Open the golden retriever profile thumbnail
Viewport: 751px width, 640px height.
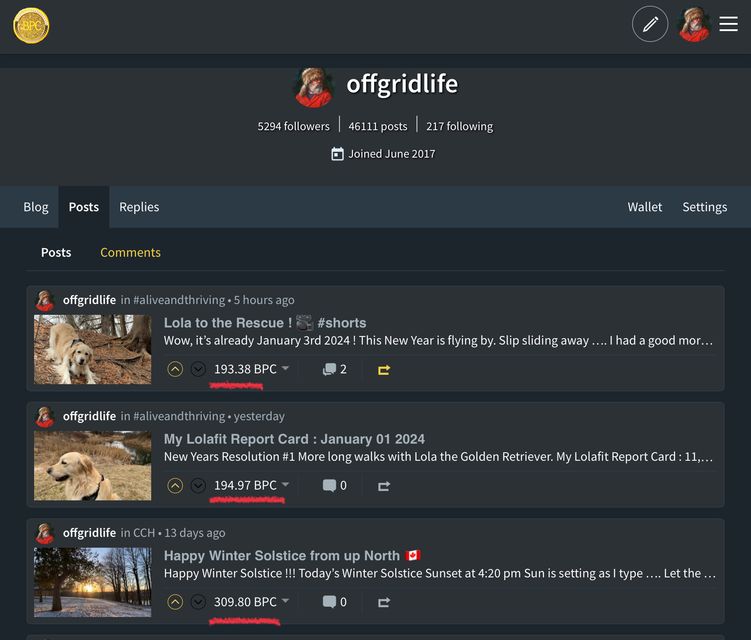92,466
